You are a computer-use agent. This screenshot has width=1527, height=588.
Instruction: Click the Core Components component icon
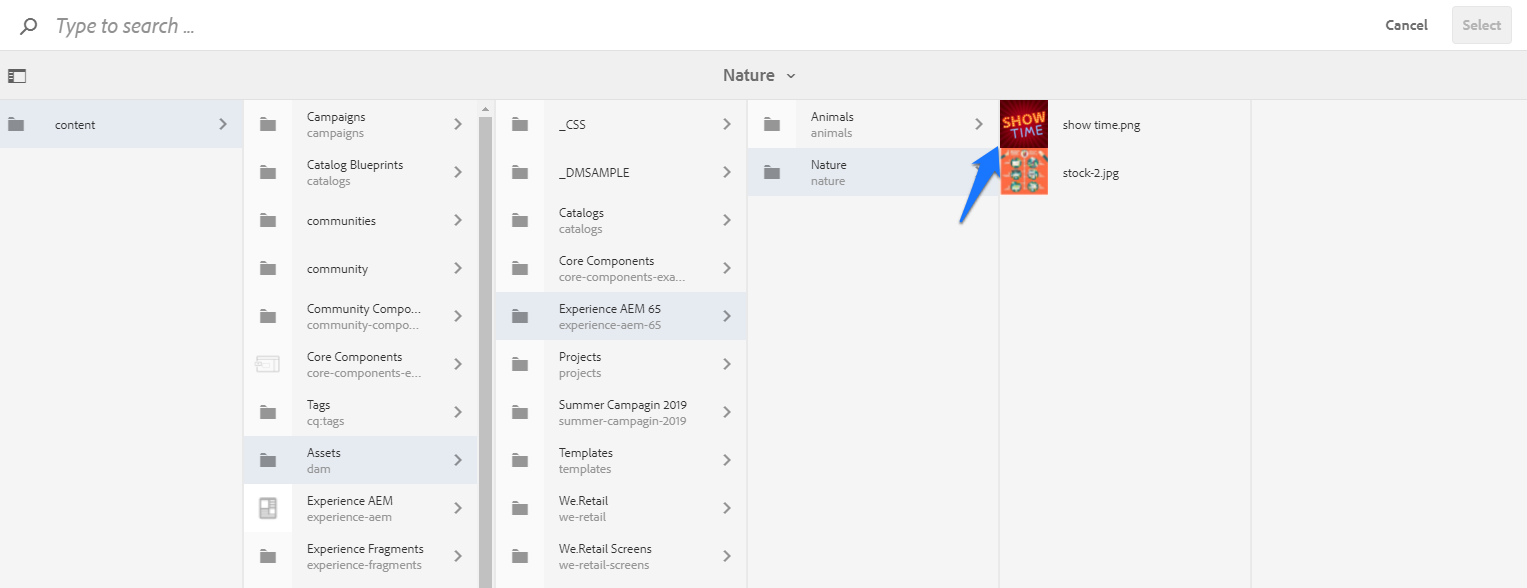pos(267,364)
